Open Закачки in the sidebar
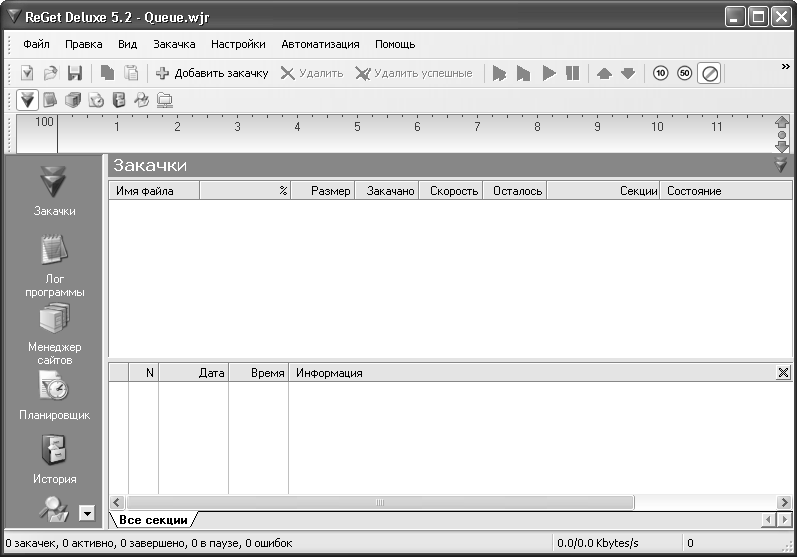Screen dimensions: 797x557 tap(54, 191)
